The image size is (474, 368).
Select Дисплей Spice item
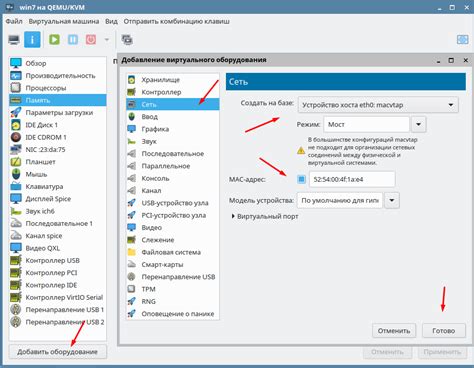click(58, 199)
